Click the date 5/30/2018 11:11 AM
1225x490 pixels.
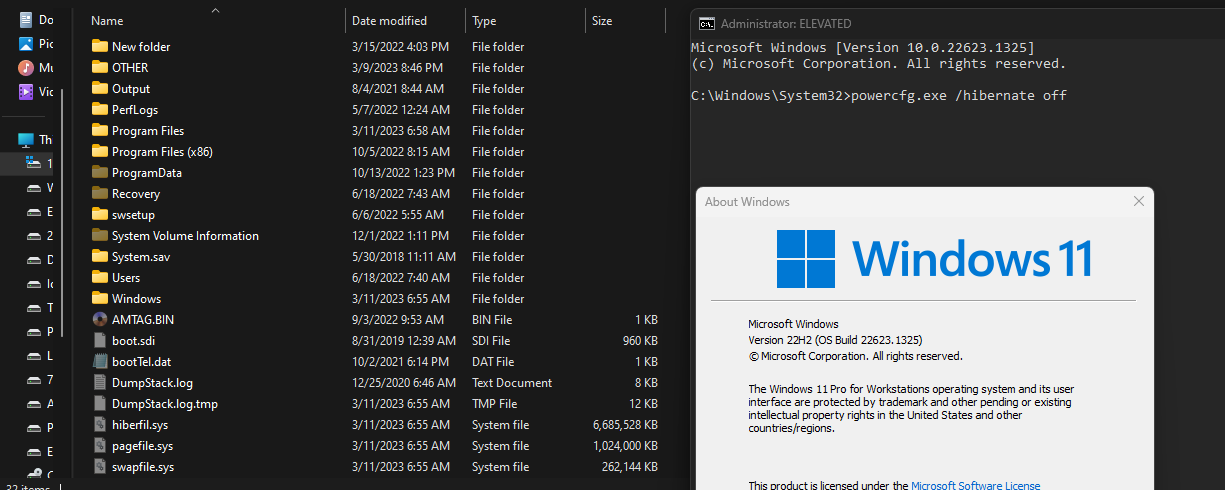pyautogui.click(x=404, y=256)
